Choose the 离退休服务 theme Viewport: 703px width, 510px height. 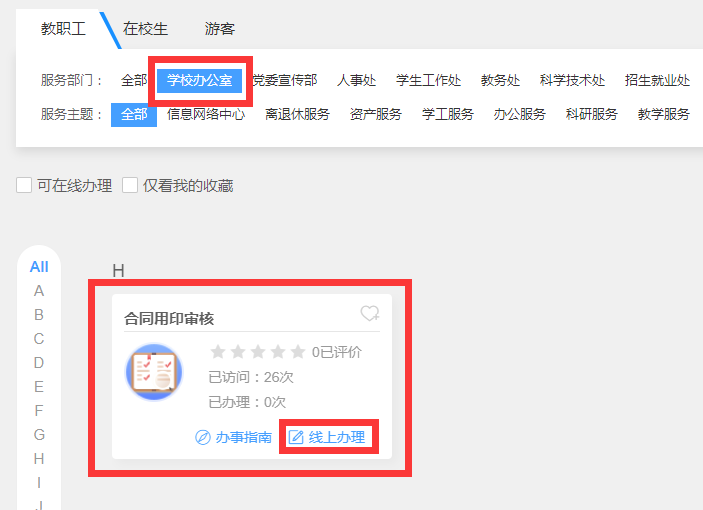(x=298, y=114)
